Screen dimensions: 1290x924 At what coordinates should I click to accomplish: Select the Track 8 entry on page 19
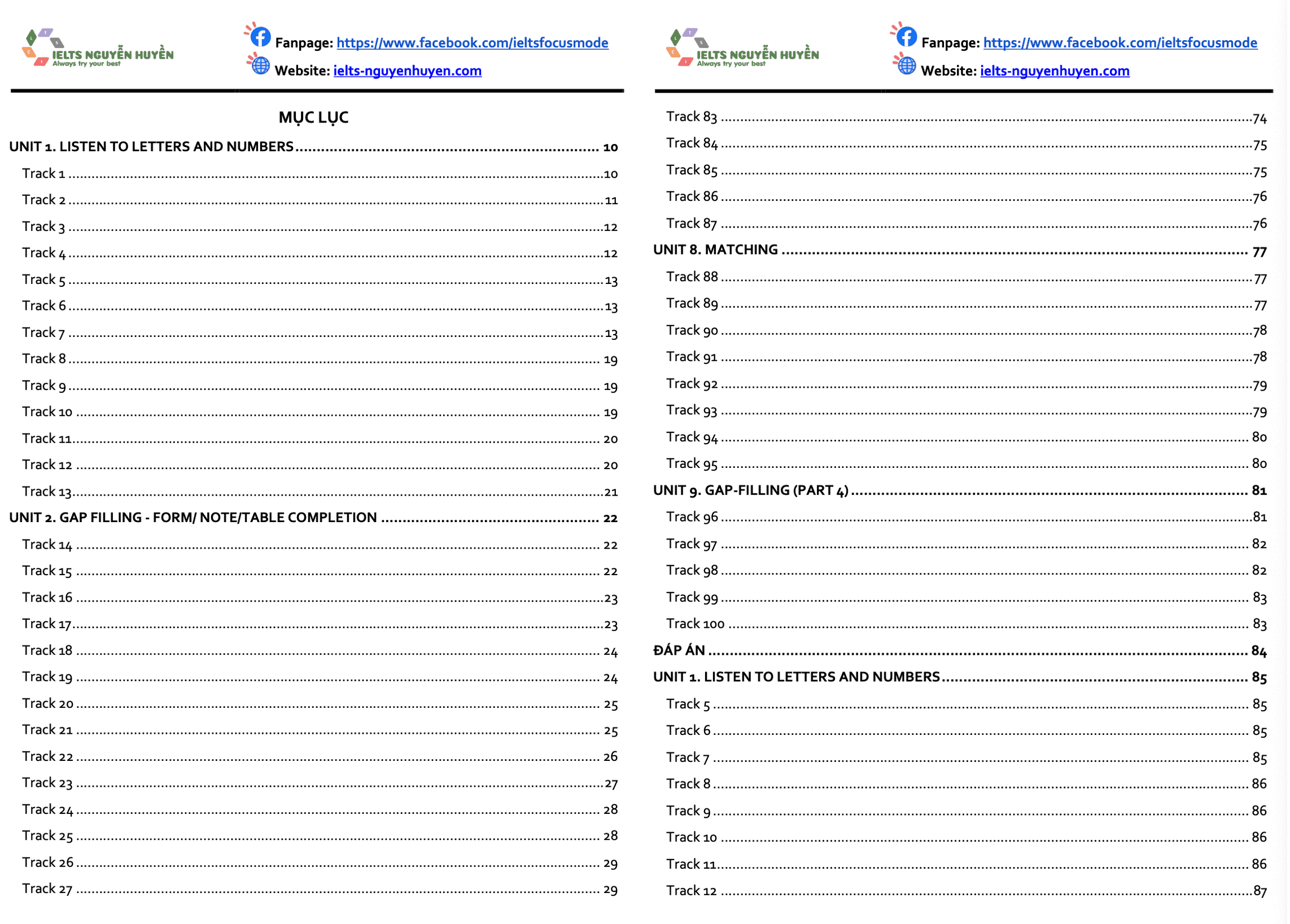[320, 359]
